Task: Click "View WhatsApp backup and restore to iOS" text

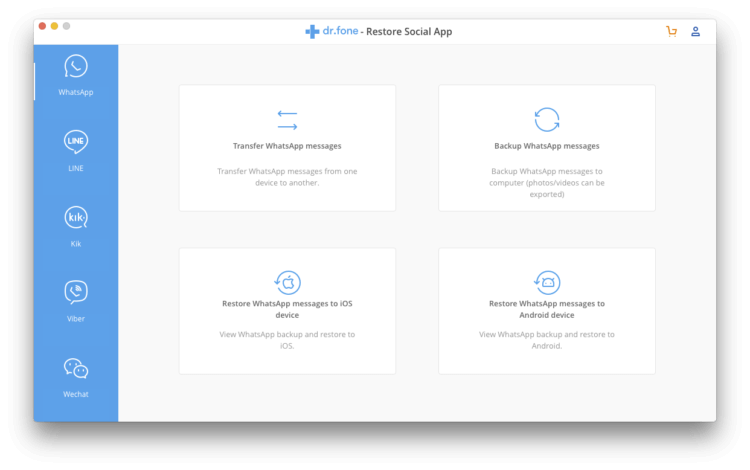Action: coord(287,340)
